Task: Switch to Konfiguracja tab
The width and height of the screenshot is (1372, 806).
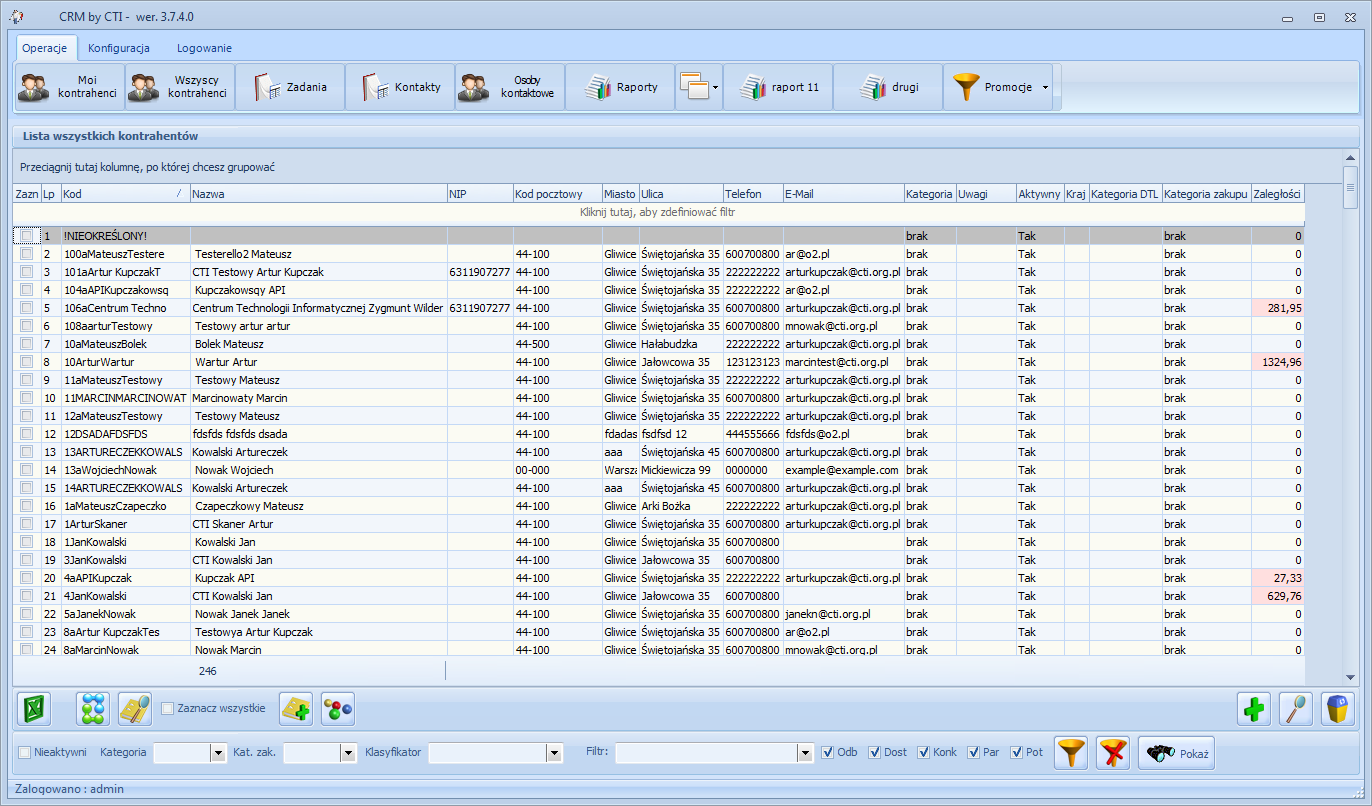Action: [119, 48]
